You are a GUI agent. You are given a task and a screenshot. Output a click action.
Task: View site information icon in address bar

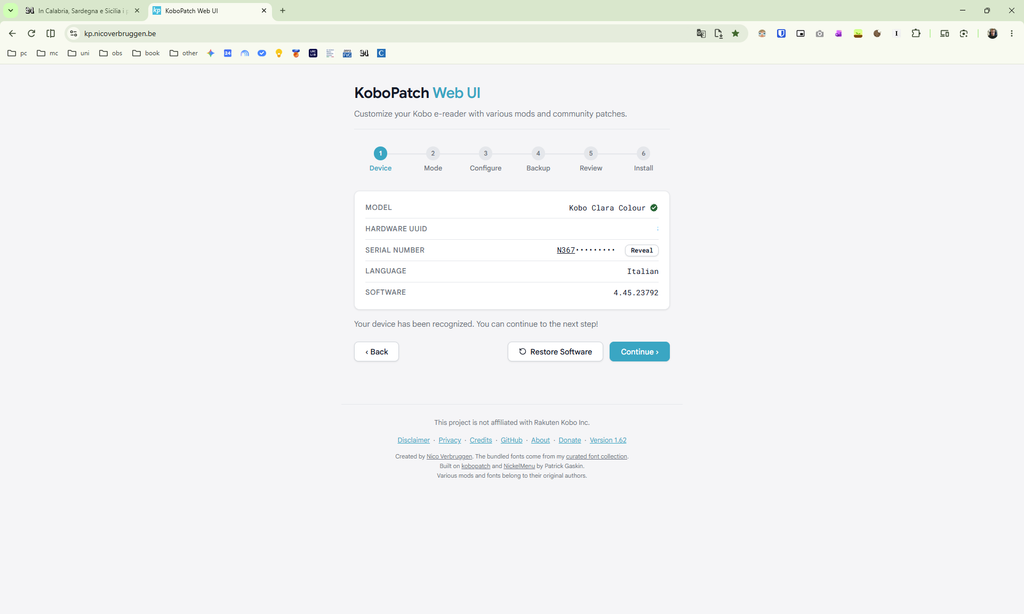(x=74, y=33)
